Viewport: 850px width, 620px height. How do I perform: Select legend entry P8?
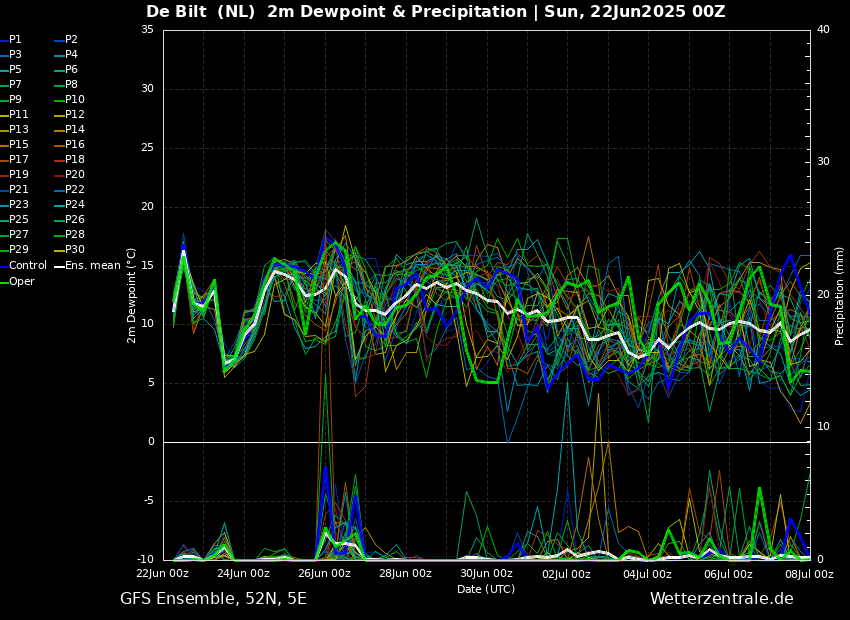(x=66, y=85)
